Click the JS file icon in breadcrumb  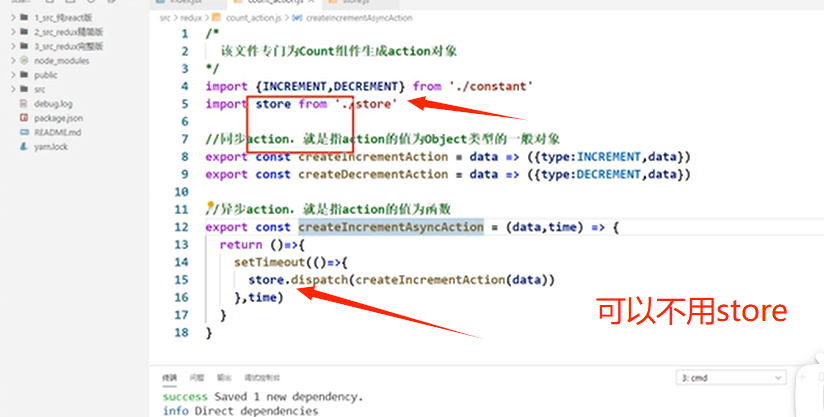click(x=216, y=18)
